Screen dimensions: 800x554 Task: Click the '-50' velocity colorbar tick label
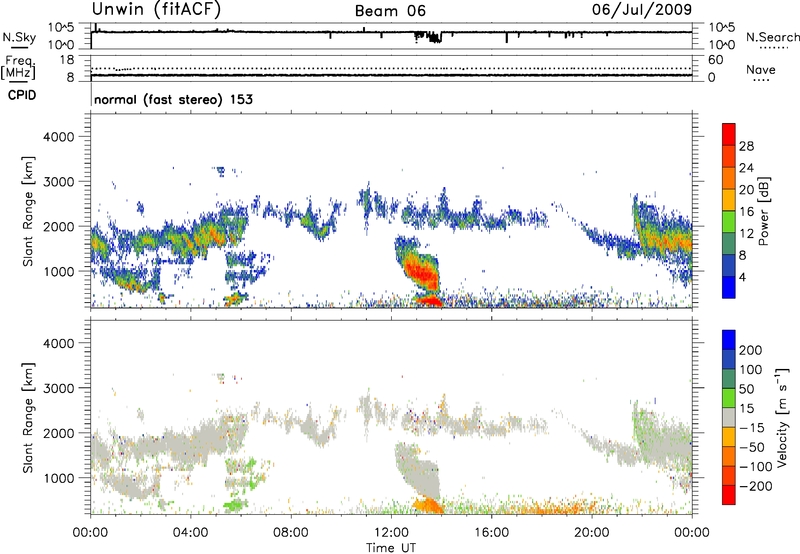[x=752, y=447]
